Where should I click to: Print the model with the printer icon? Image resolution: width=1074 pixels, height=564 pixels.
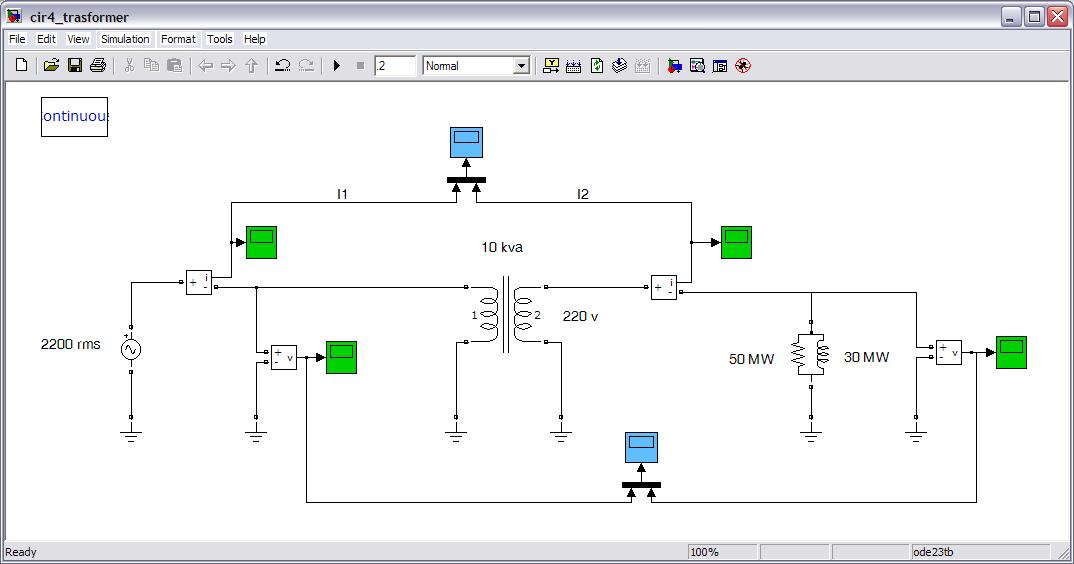[97, 66]
